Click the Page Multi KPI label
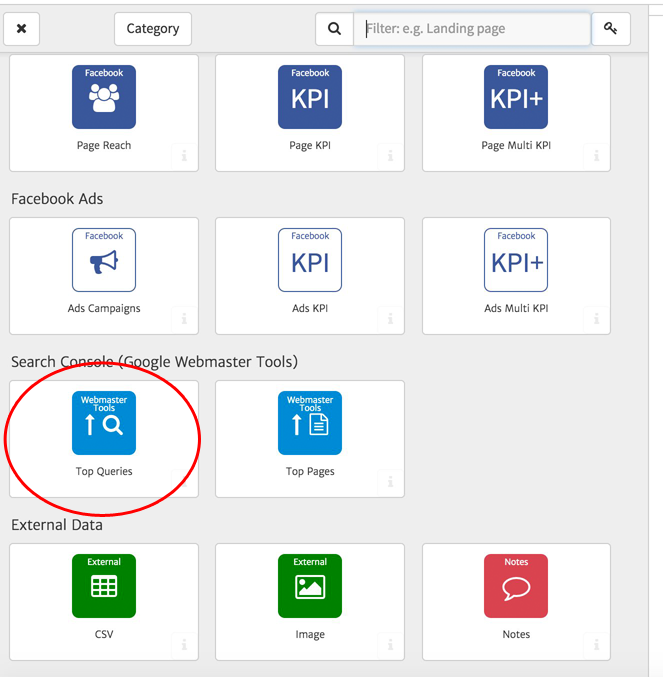 pos(516,146)
